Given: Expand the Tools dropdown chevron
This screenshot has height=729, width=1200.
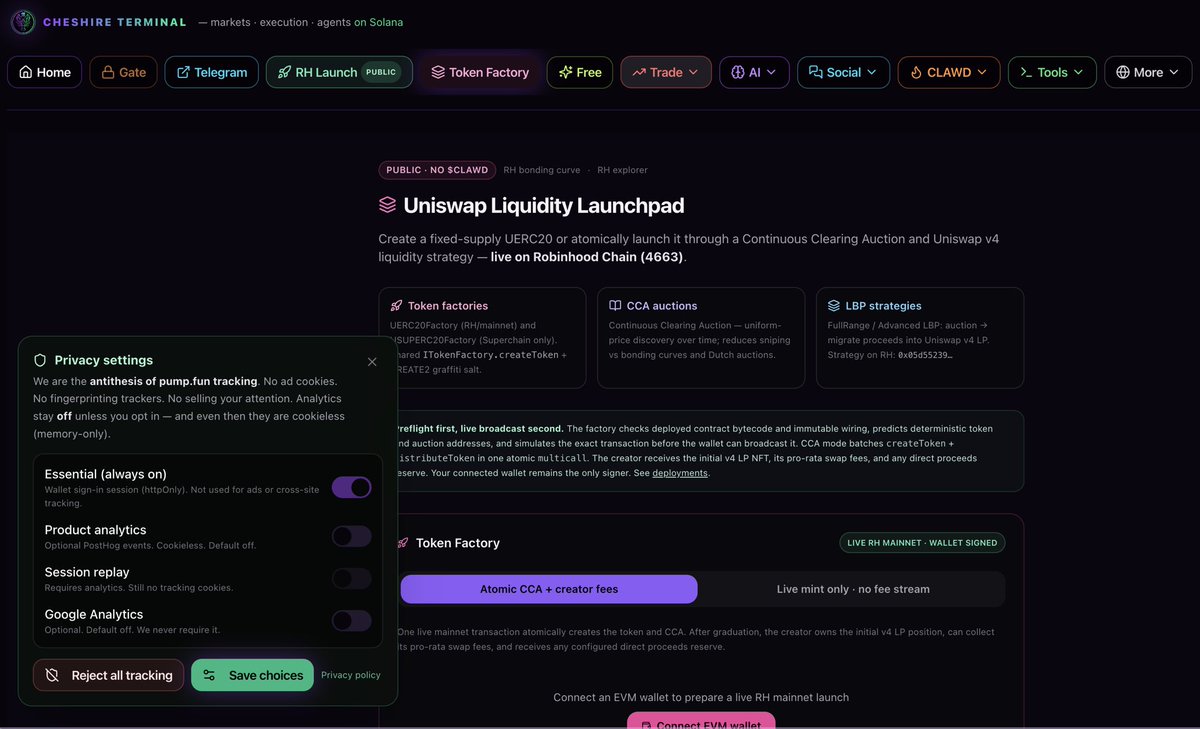Looking at the screenshot, I should coord(1079,72).
